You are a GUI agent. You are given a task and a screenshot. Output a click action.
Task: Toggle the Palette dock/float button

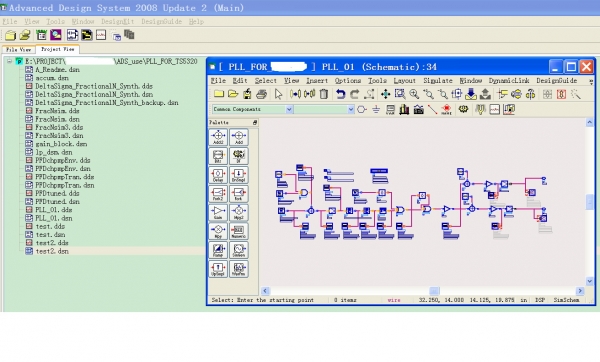[x=255, y=122]
